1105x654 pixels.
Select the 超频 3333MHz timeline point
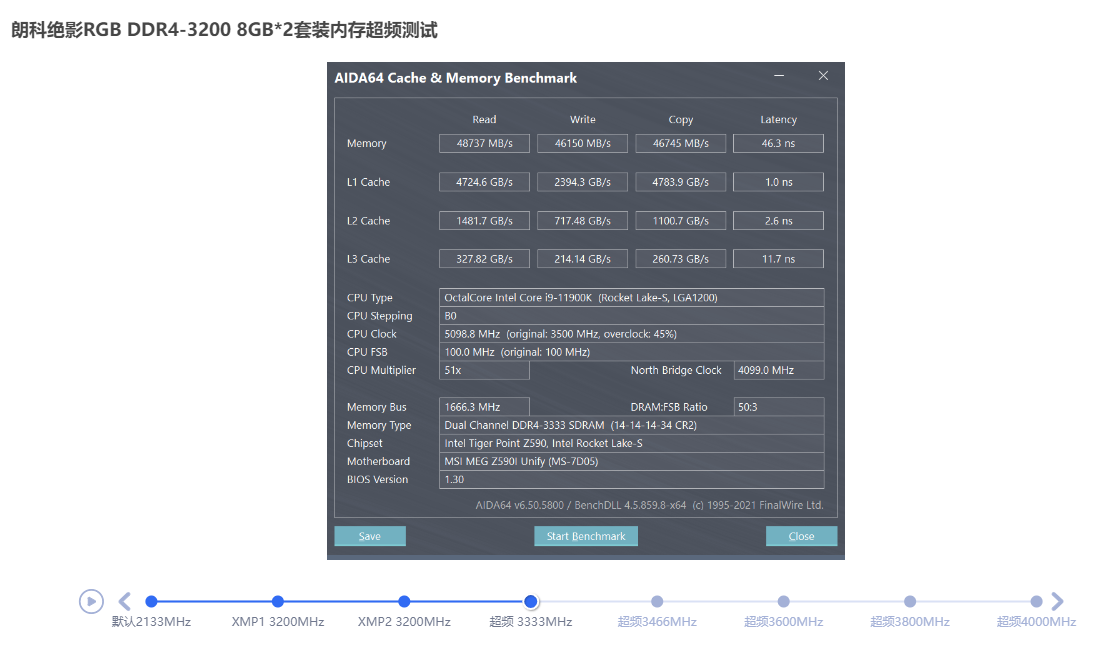531,601
